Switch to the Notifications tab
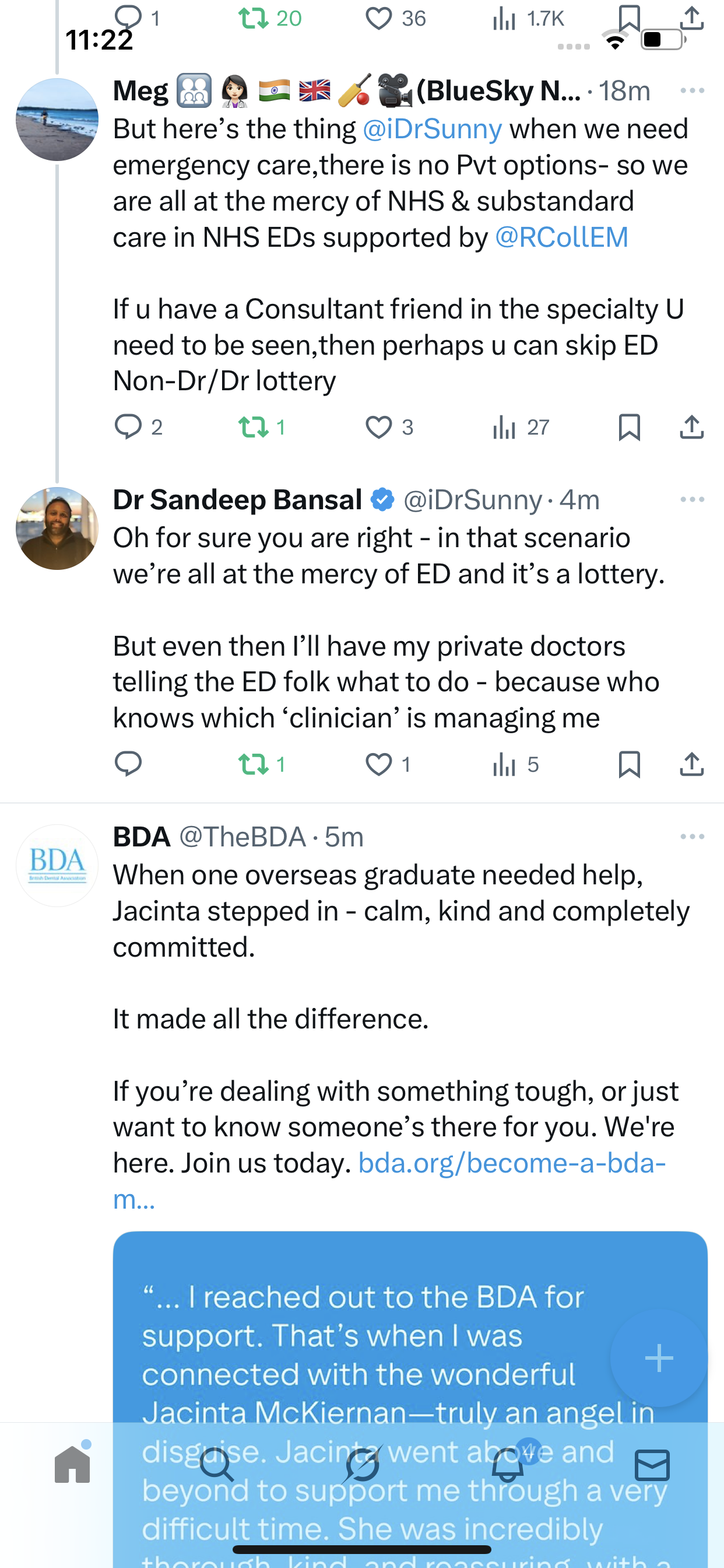This screenshot has width=724, height=1568. (x=507, y=1465)
